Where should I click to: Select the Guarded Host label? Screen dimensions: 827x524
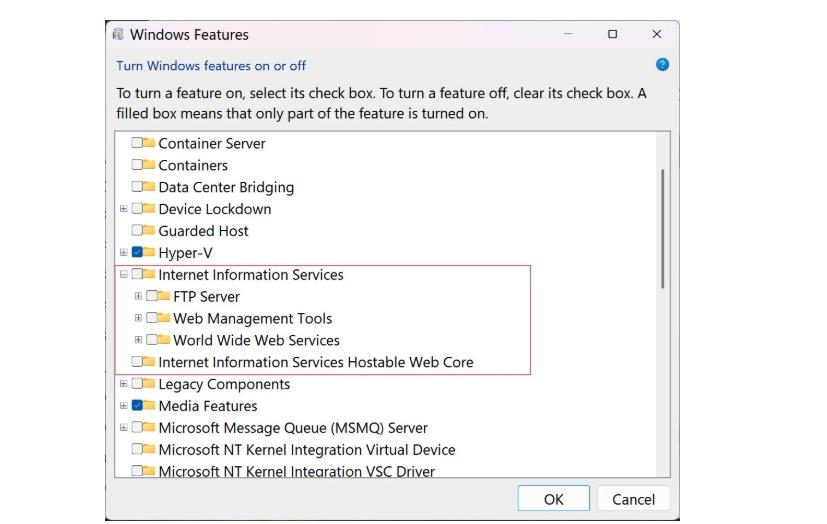click(x=203, y=231)
